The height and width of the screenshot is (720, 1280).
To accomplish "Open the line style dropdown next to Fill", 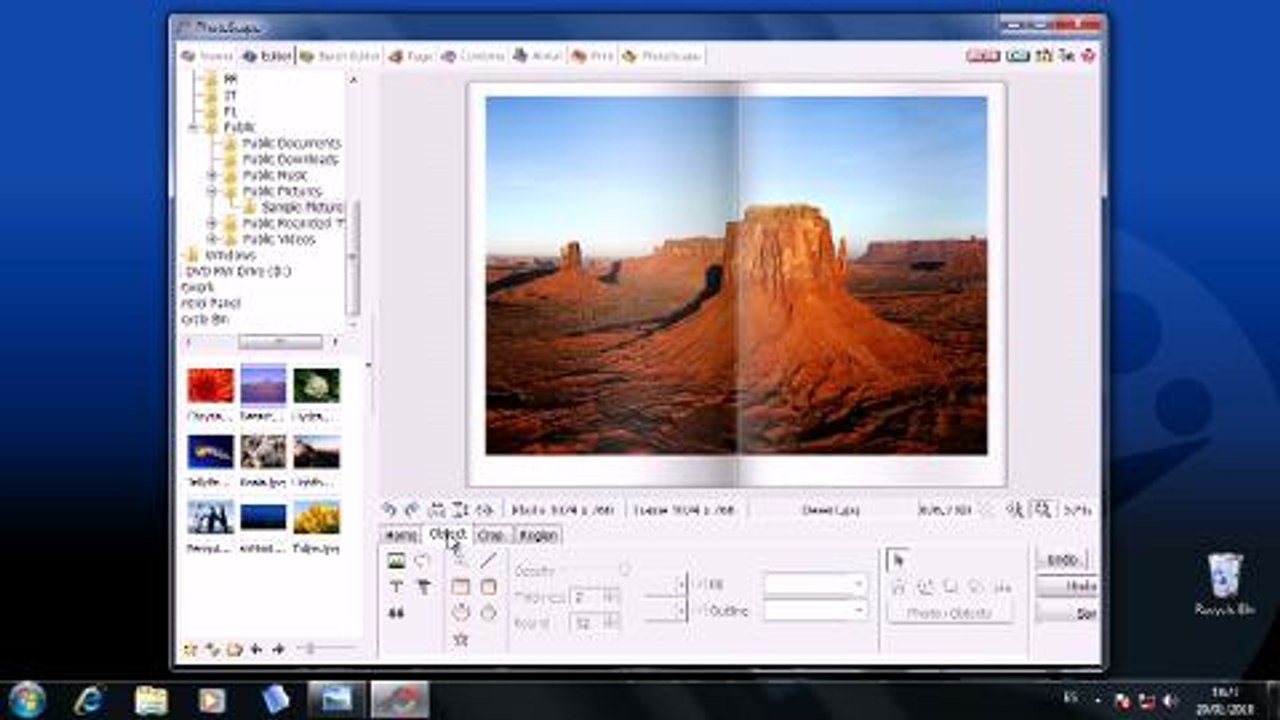I will [x=683, y=584].
